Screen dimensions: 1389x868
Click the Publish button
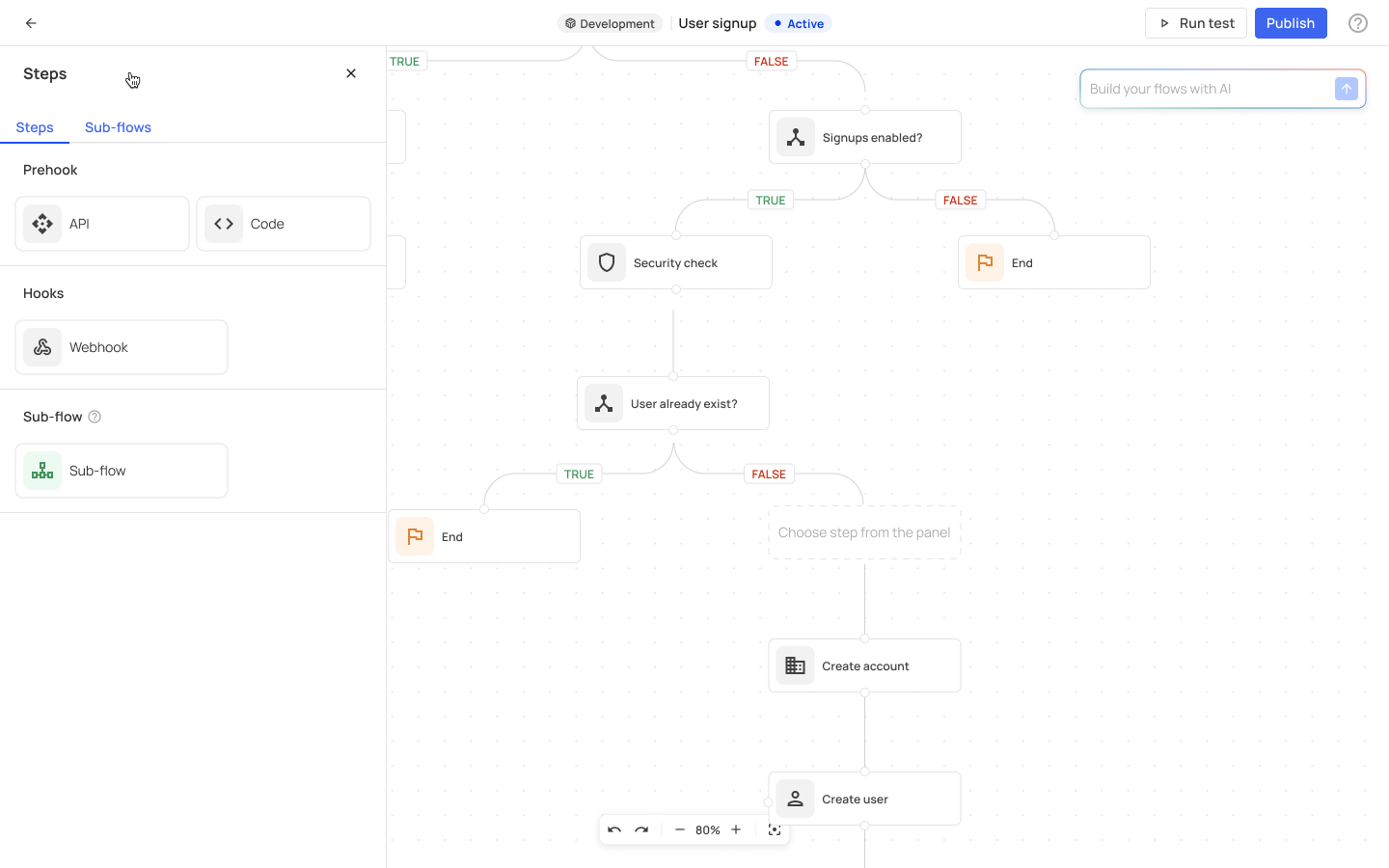[1291, 22]
